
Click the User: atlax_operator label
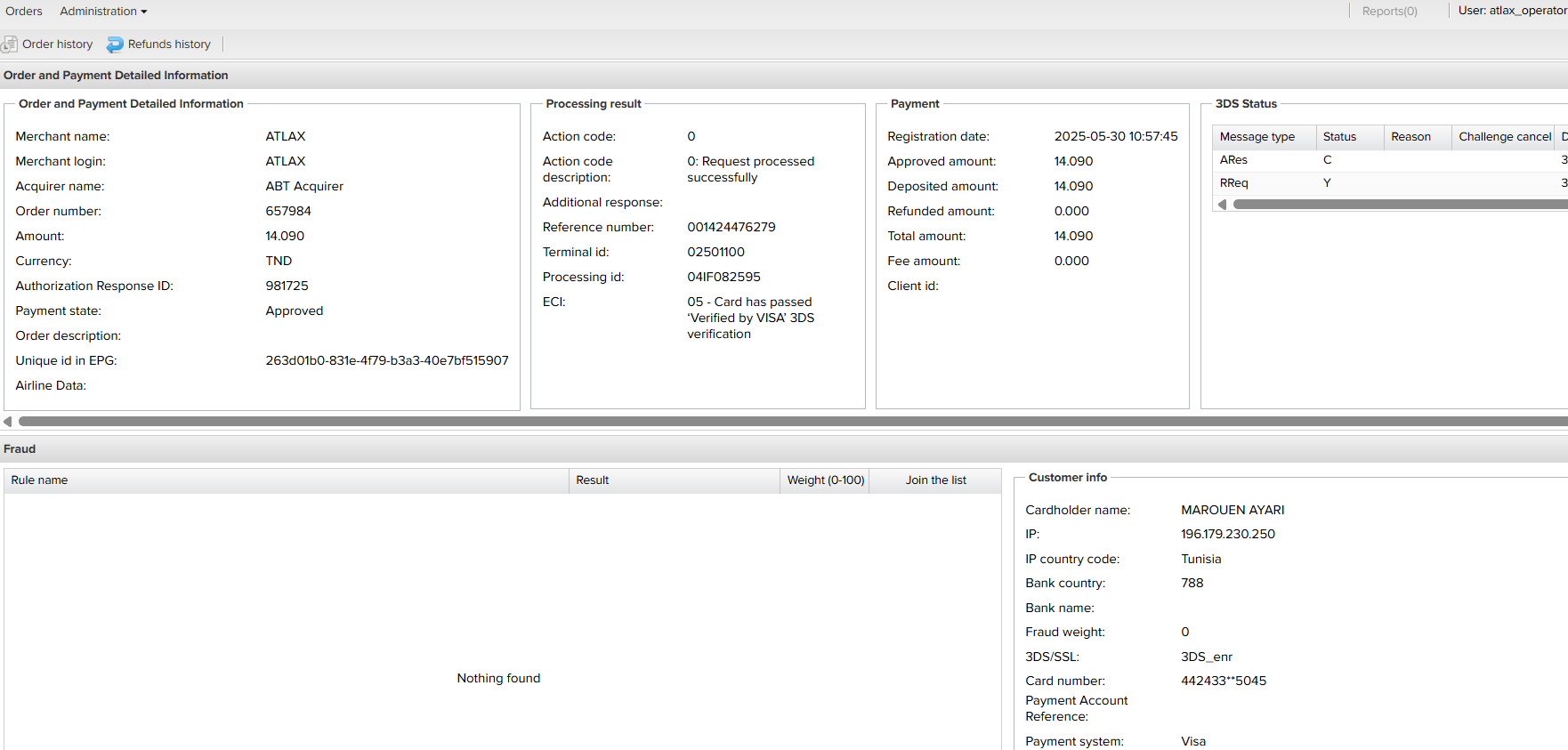(x=1512, y=11)
